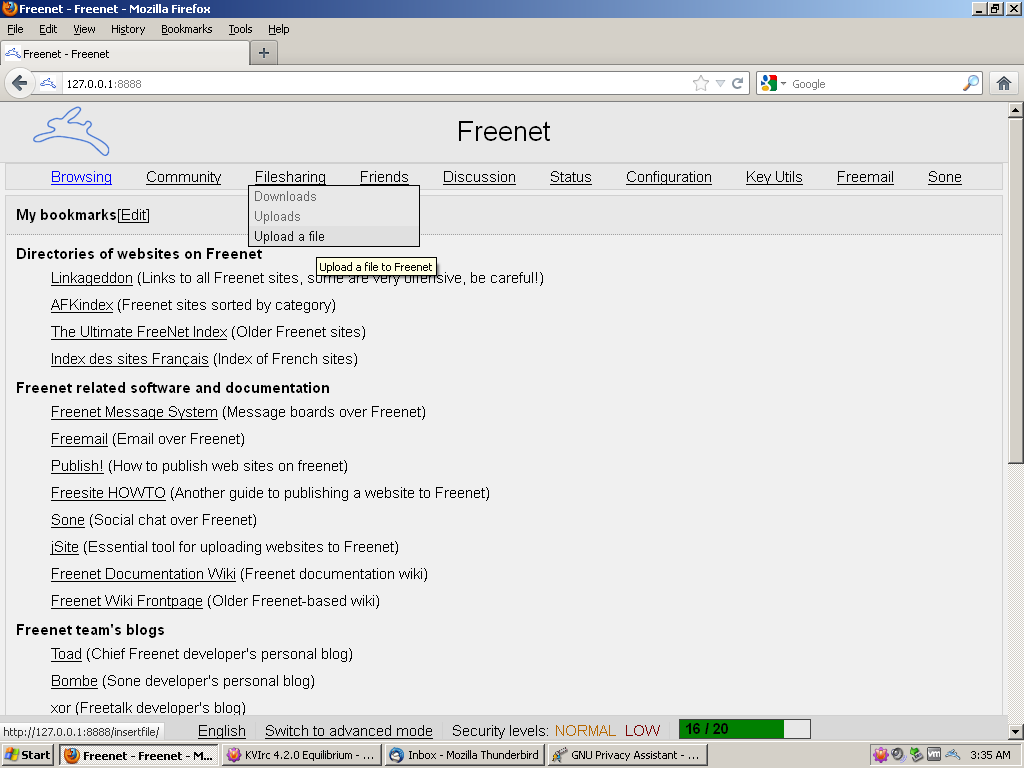Open the Edit menu
The image size is (1024, 768).
pos(48,29)
